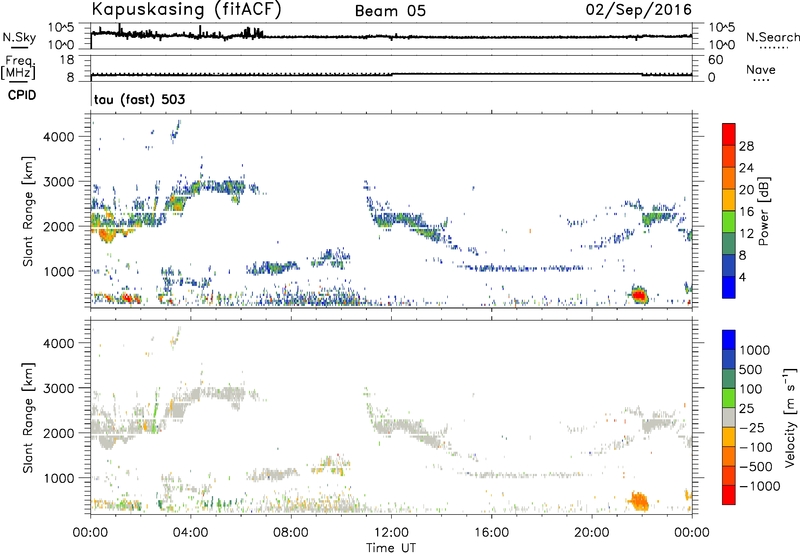The height and width of the screenshot is (554, 800).
Task: Click the 'Power [dB]' colorbar title
Action: coord(764,211)
